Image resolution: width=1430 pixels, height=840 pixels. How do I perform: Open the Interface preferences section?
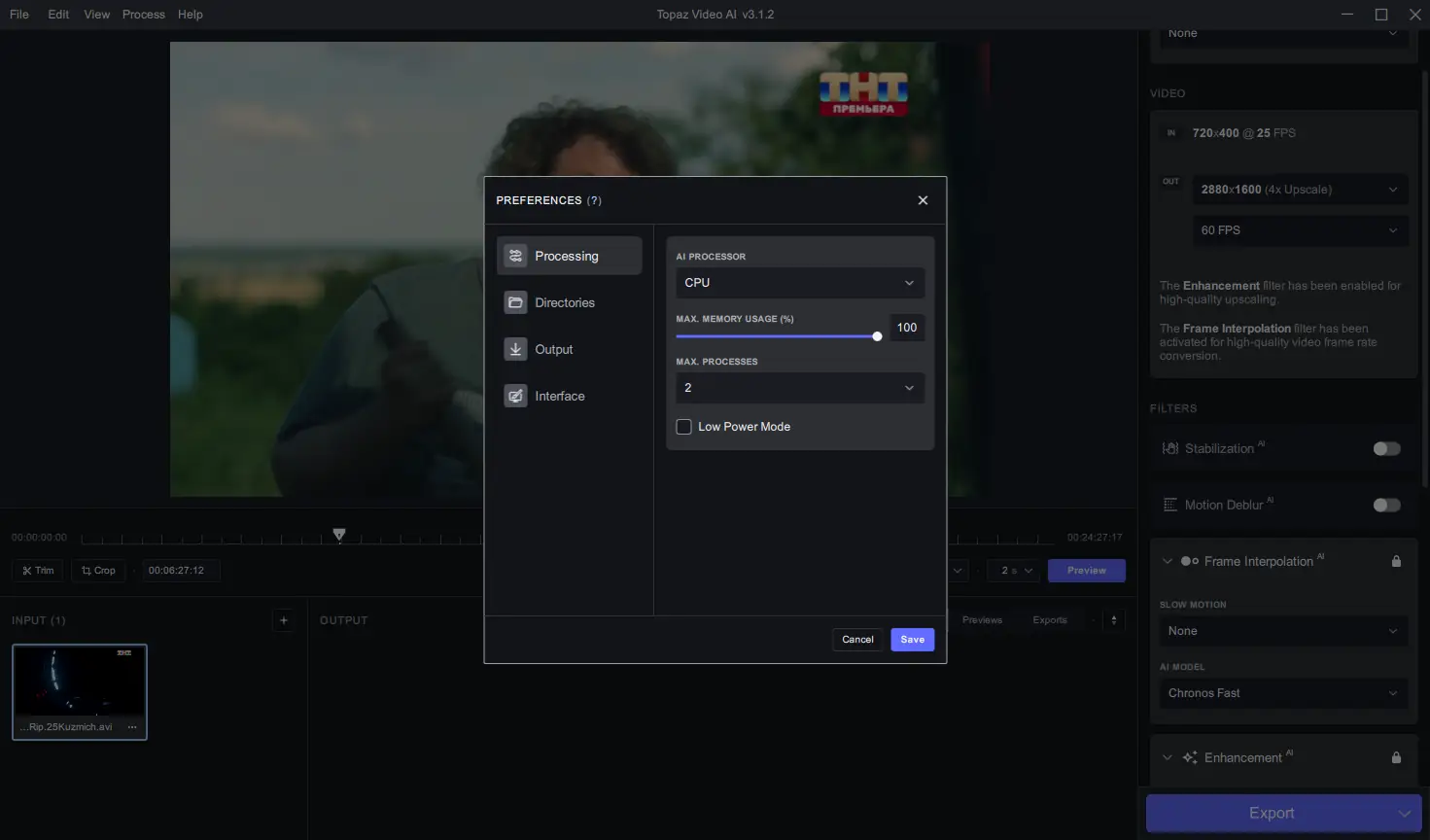point(569,396)
